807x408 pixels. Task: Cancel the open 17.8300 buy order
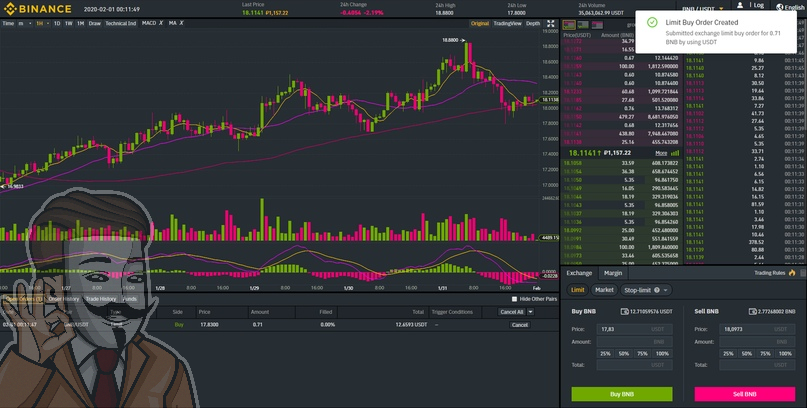519,325
